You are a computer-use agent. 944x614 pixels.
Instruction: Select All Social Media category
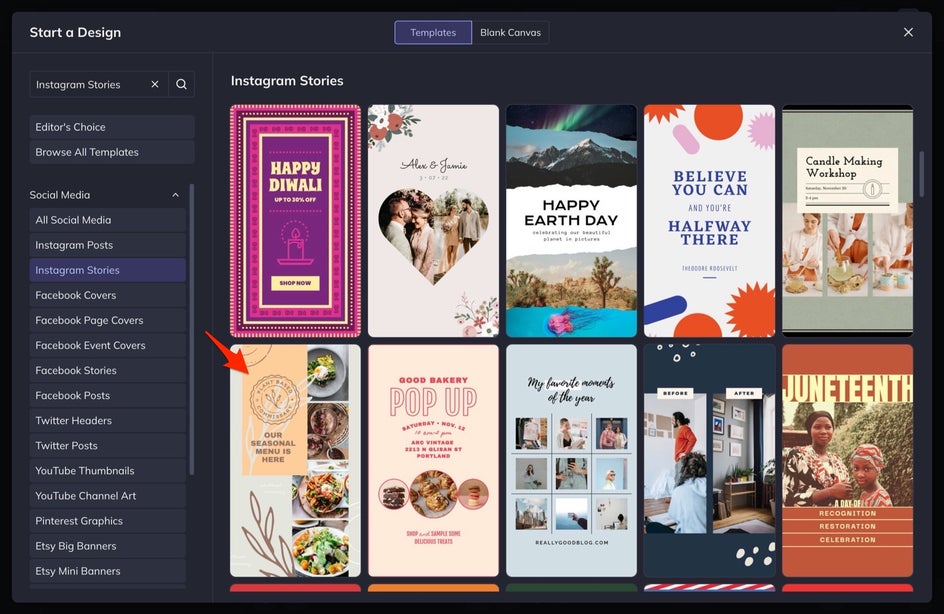coord(108,220)
